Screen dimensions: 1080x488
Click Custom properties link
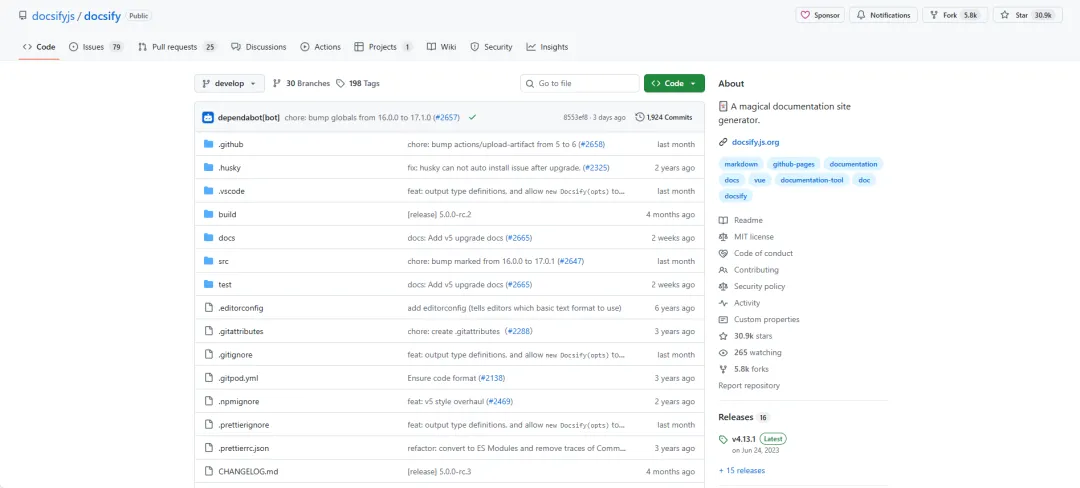tap(767, 319)
